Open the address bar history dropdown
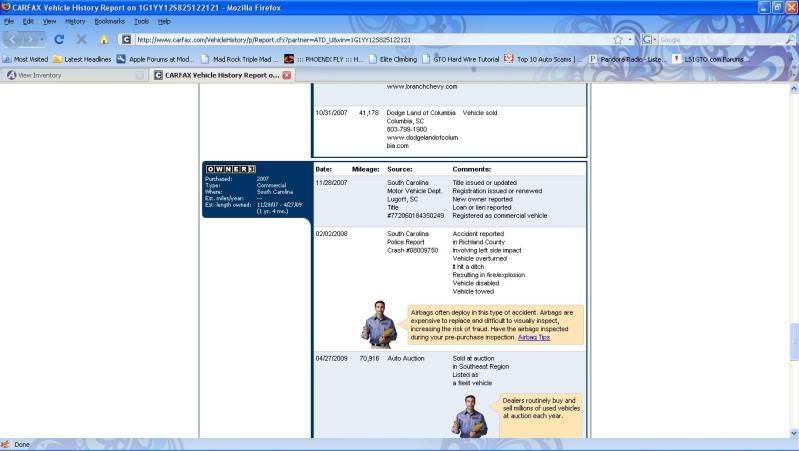 pos(630,39)
